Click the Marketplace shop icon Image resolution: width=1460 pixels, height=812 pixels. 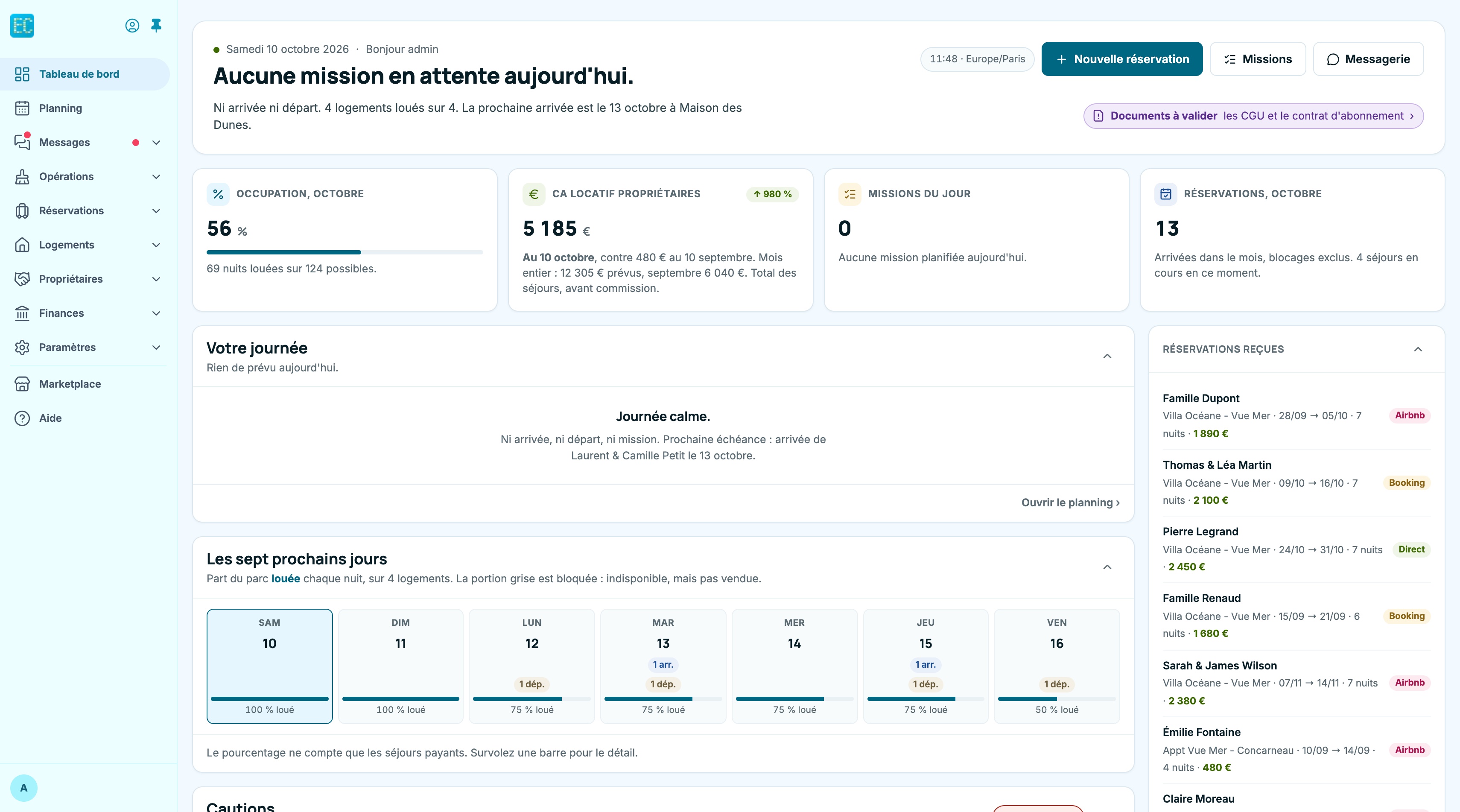22,384
